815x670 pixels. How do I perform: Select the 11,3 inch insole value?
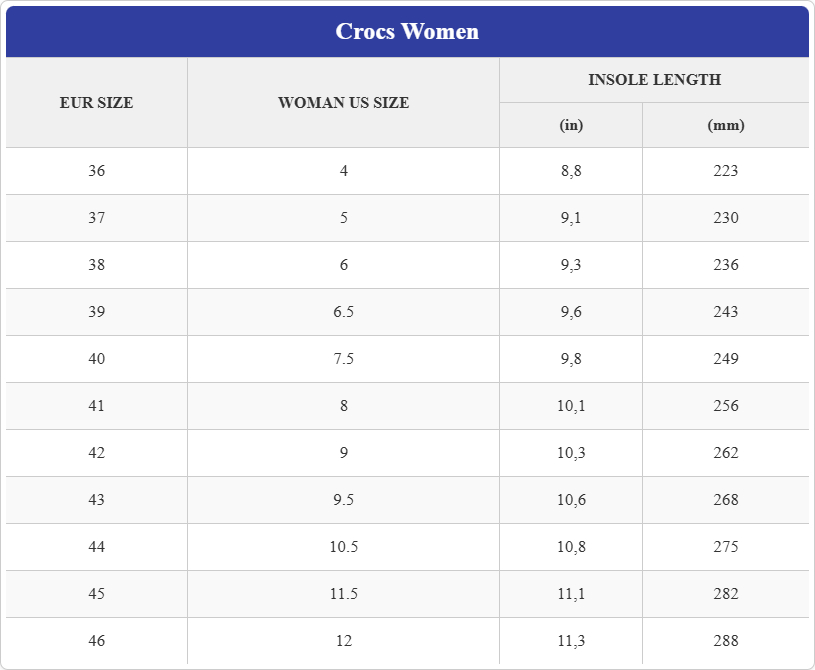click(571, 641)
